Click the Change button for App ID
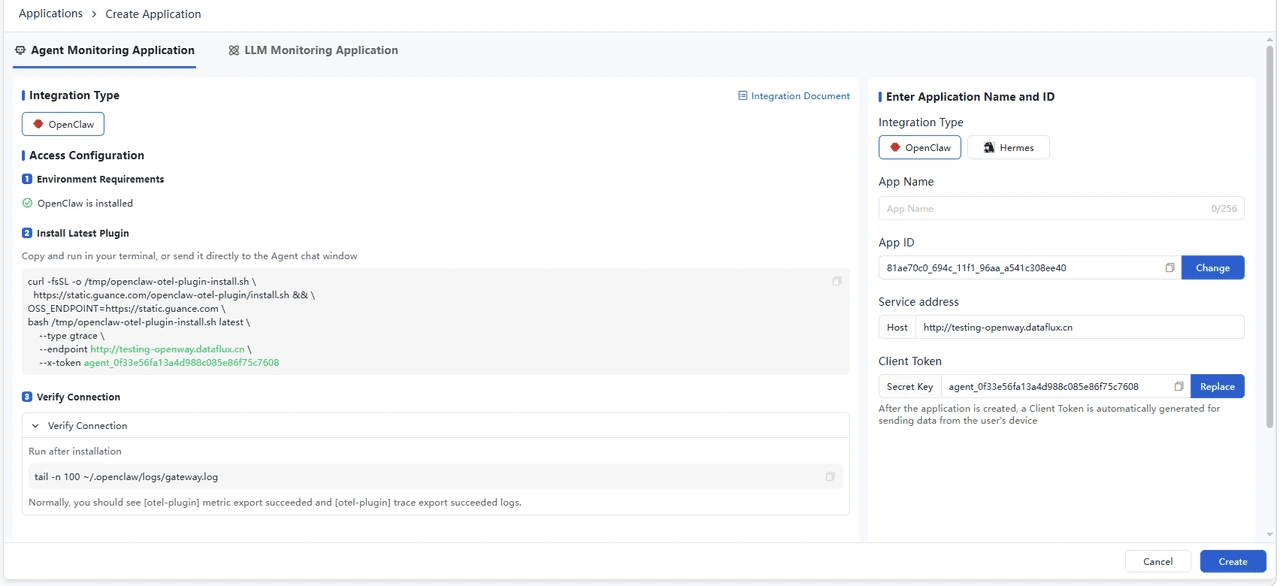 1213,268
